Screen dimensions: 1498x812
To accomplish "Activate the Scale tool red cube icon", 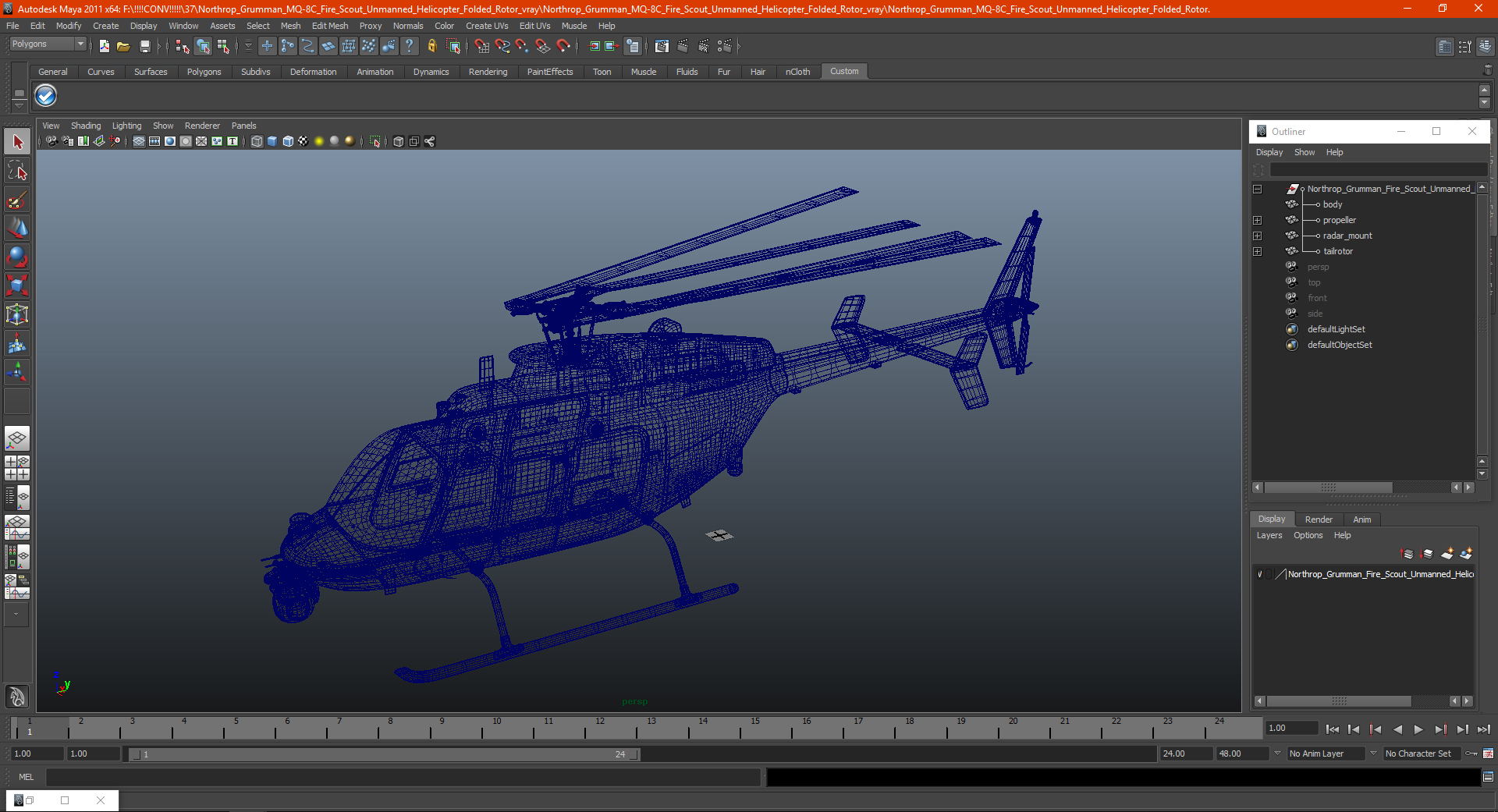I will pyautogui.click(x=17, y=285).
